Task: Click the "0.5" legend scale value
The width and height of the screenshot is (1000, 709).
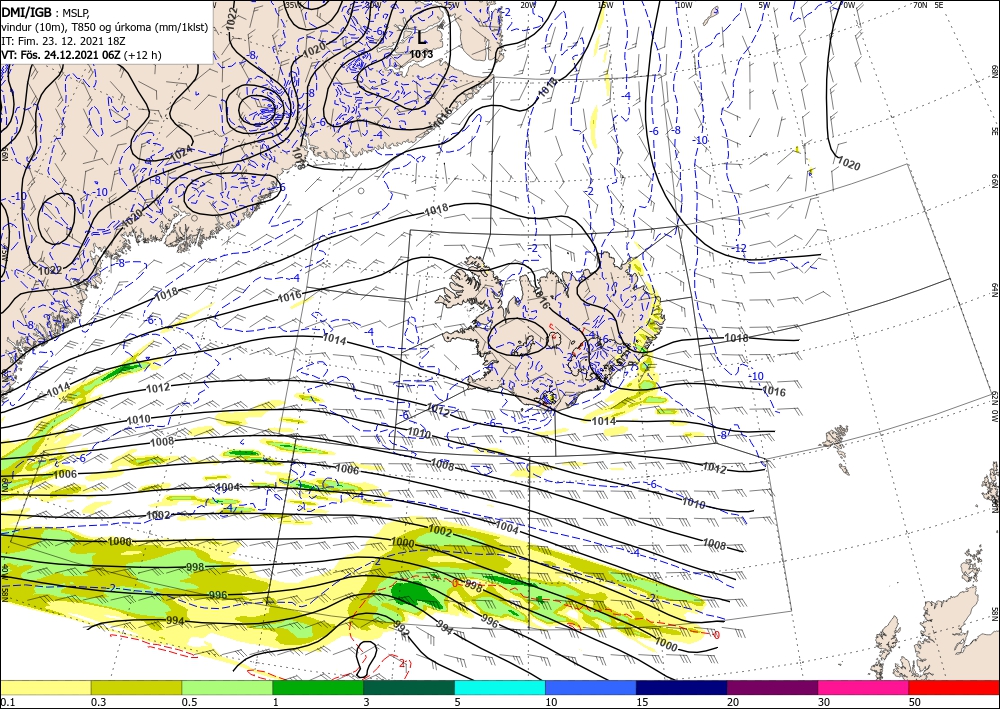Action: 189,702
